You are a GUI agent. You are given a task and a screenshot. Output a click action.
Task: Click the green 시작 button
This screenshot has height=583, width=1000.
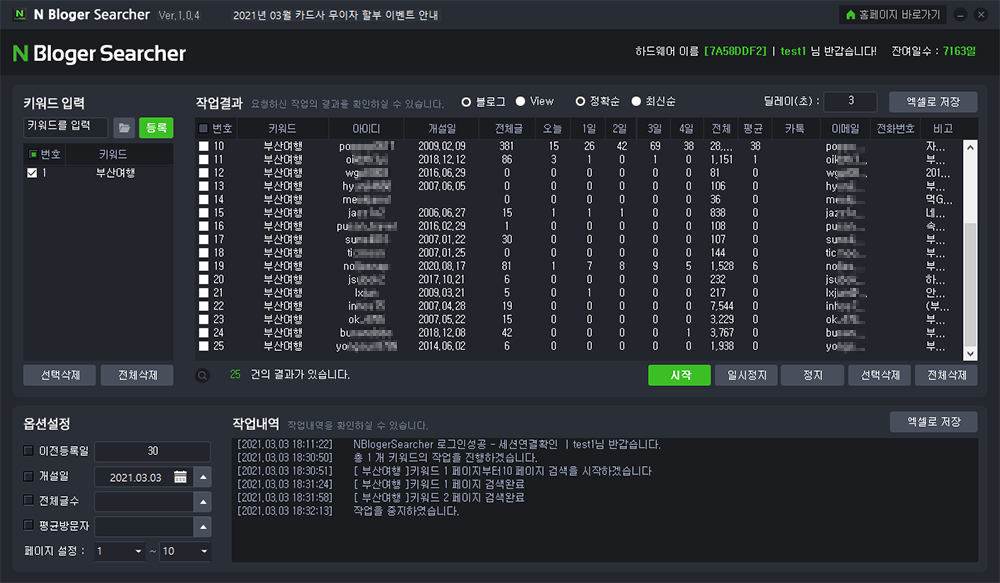click(x=679, y=375)
